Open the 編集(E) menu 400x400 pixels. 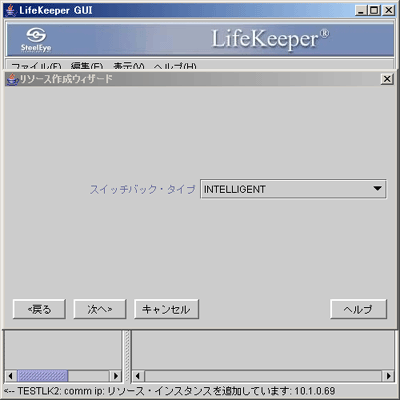[87, 66]
